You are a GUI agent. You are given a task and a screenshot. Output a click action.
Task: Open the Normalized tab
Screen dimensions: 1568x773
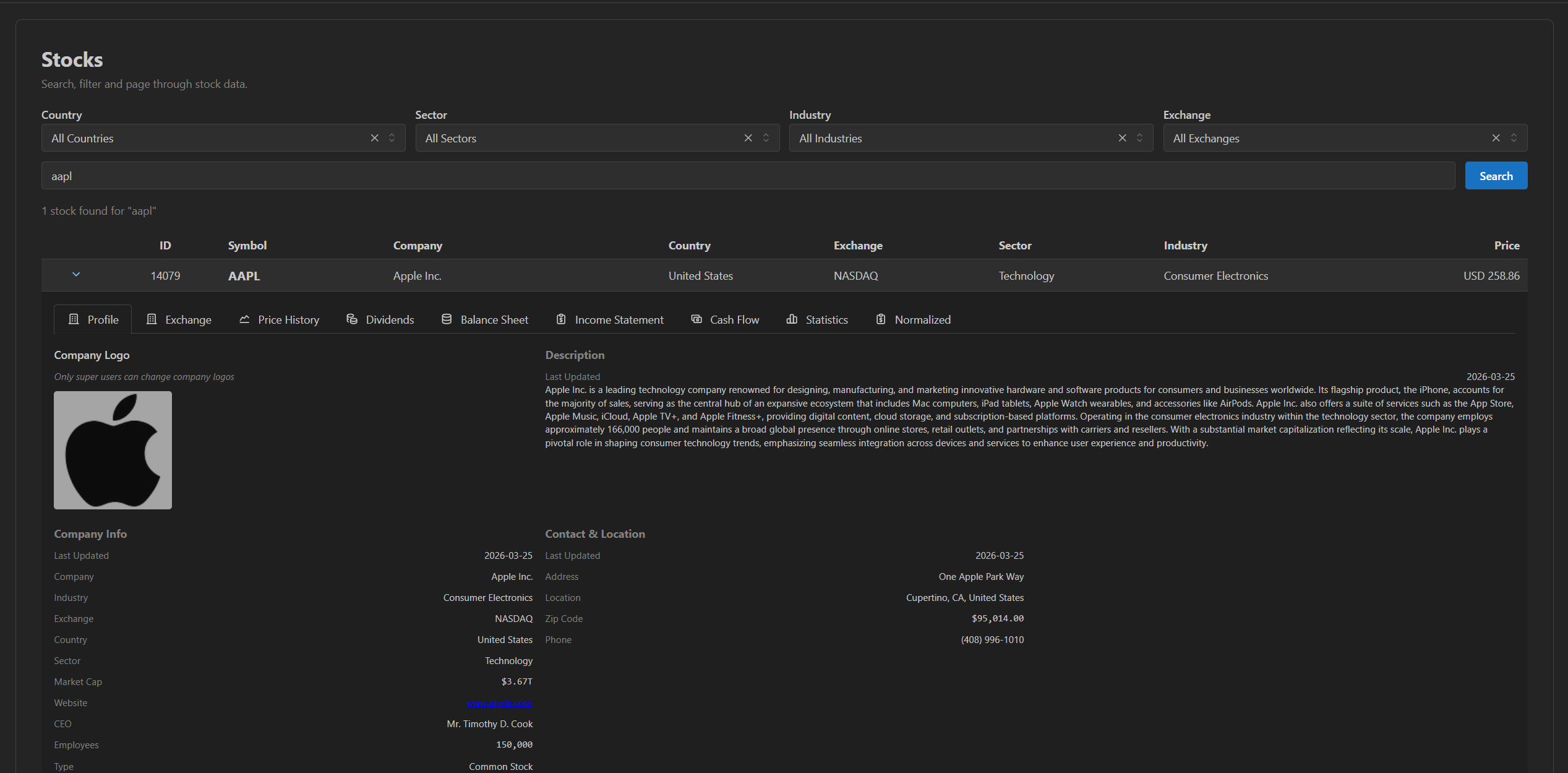tap(914, 319)
